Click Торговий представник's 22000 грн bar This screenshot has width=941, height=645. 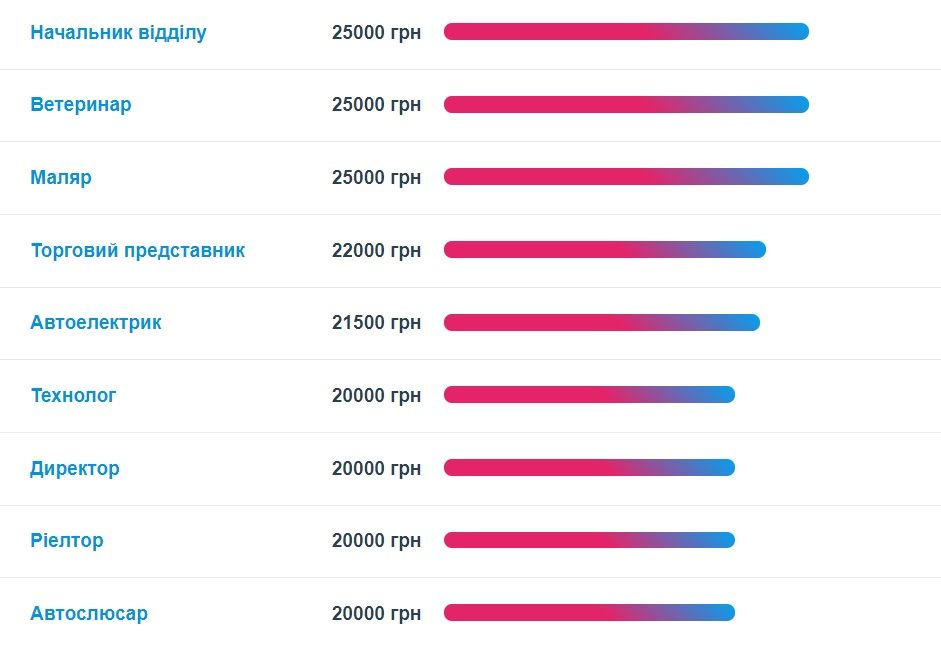click(x=604, y=250)
